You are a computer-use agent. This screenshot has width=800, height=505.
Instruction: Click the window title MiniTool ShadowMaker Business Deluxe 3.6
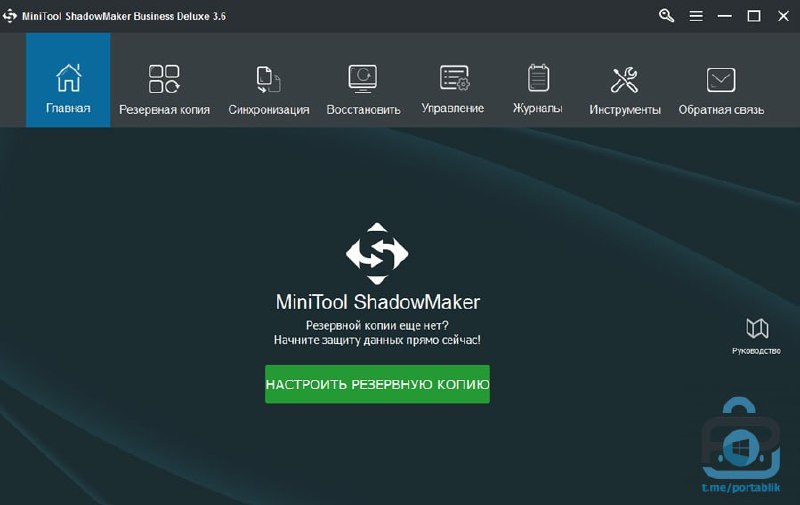click(x=123, y=16)
